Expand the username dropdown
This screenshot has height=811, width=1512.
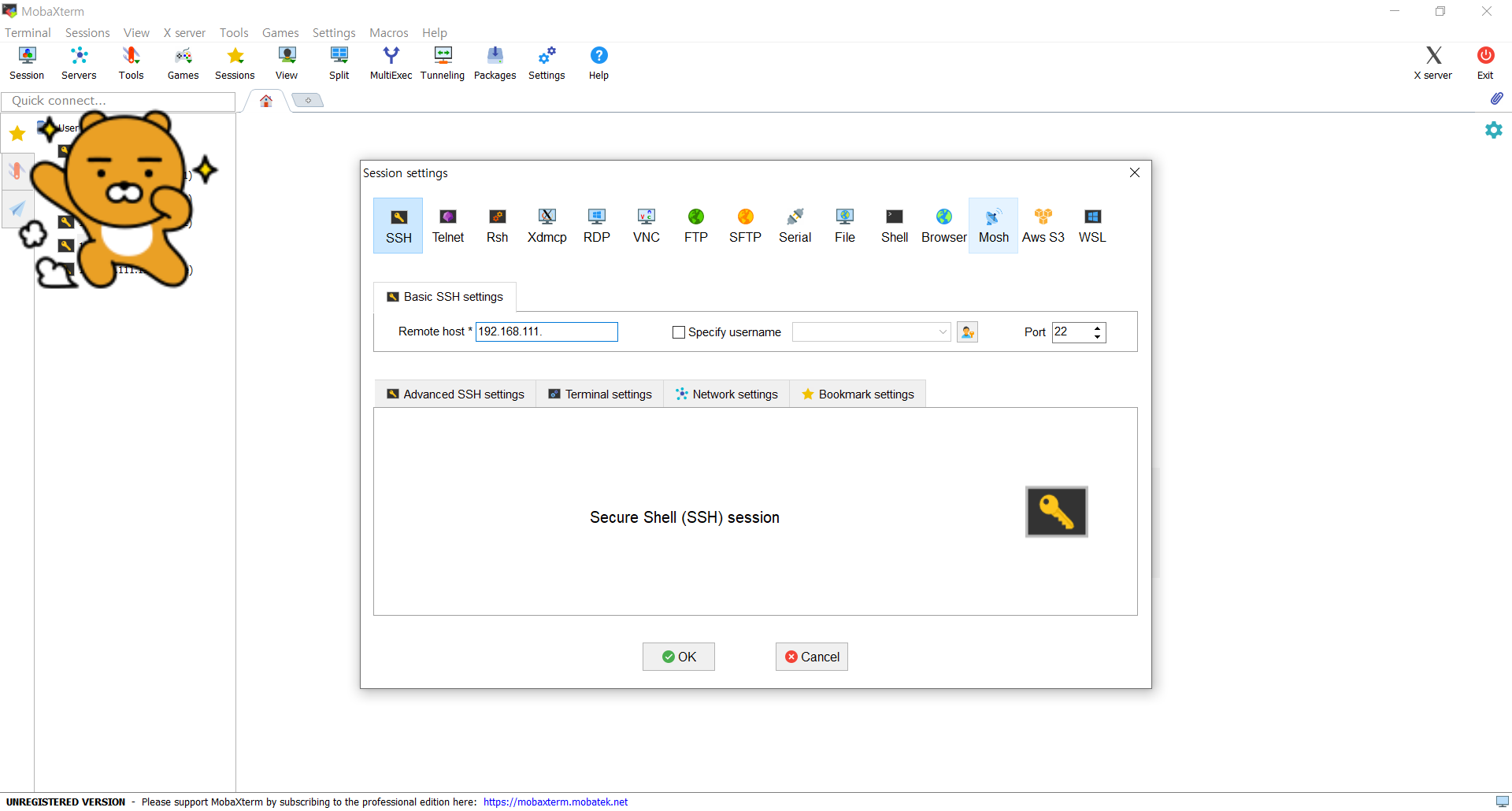coord(943,332)
